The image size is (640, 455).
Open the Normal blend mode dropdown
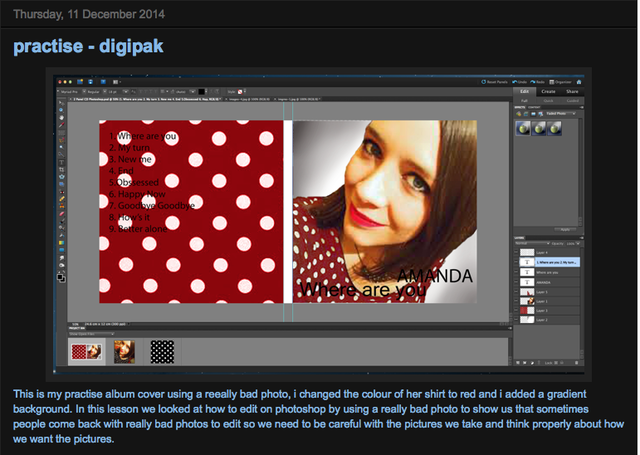[533, 244]
